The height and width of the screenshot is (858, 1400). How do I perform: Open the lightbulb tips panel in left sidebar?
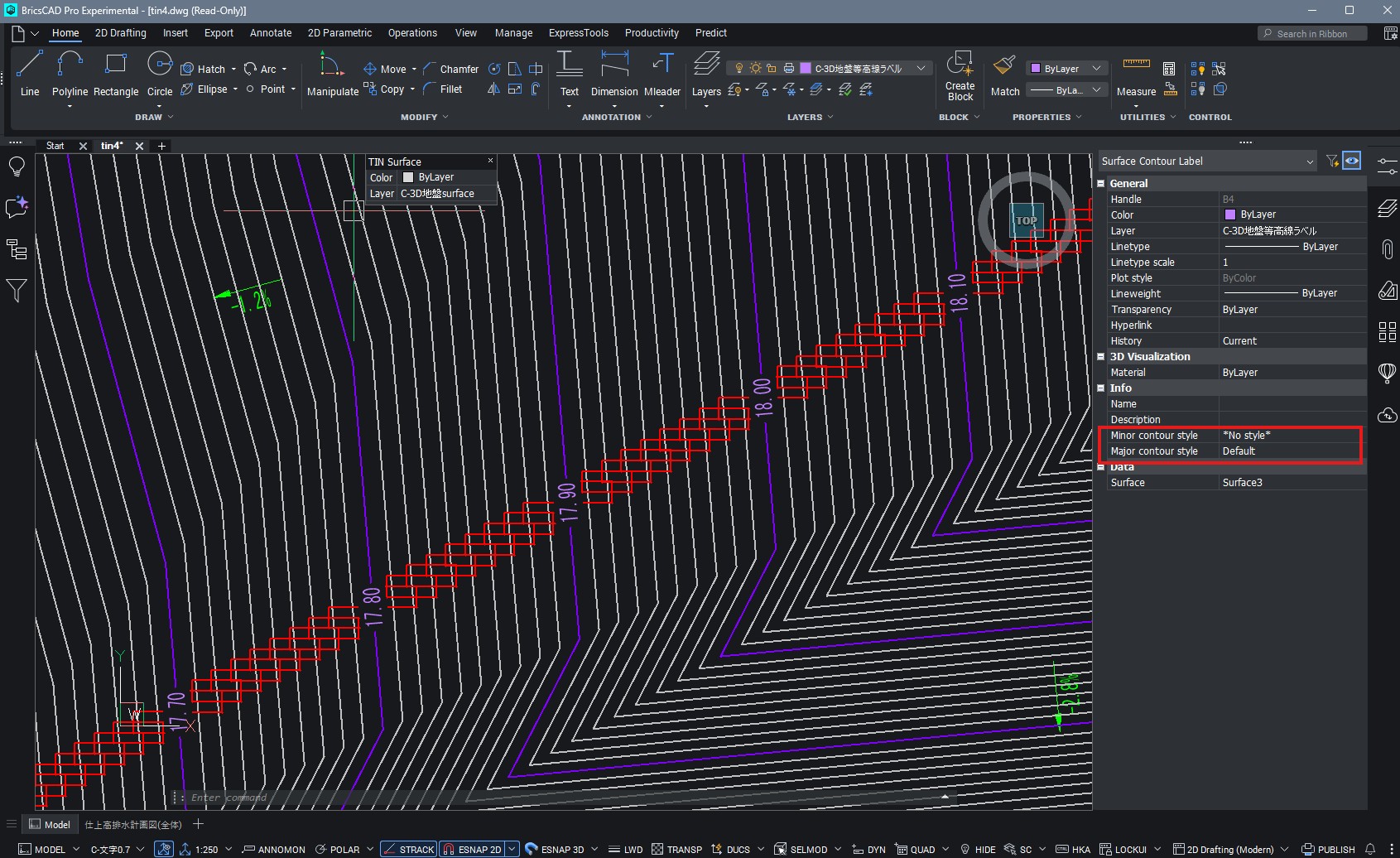(17, 166)
